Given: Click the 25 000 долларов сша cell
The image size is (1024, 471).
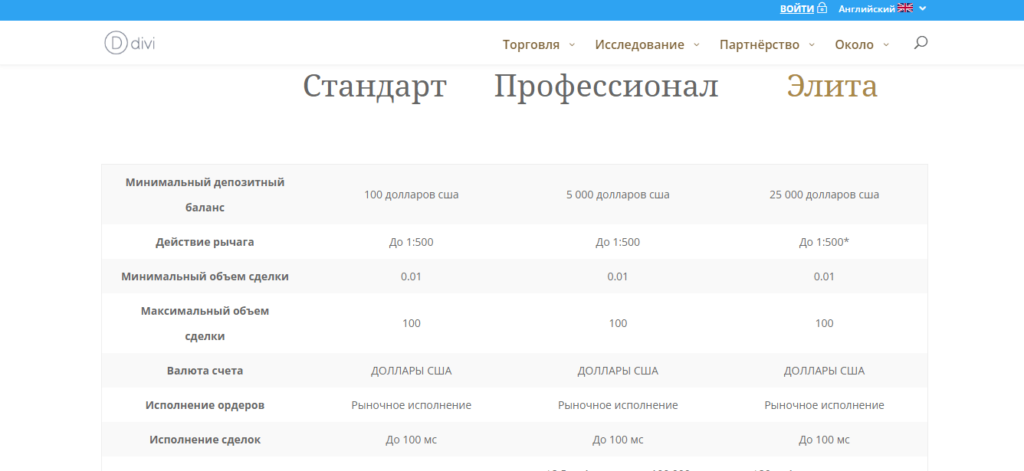Looking at the screenshot, I should (x=824, y=195).
